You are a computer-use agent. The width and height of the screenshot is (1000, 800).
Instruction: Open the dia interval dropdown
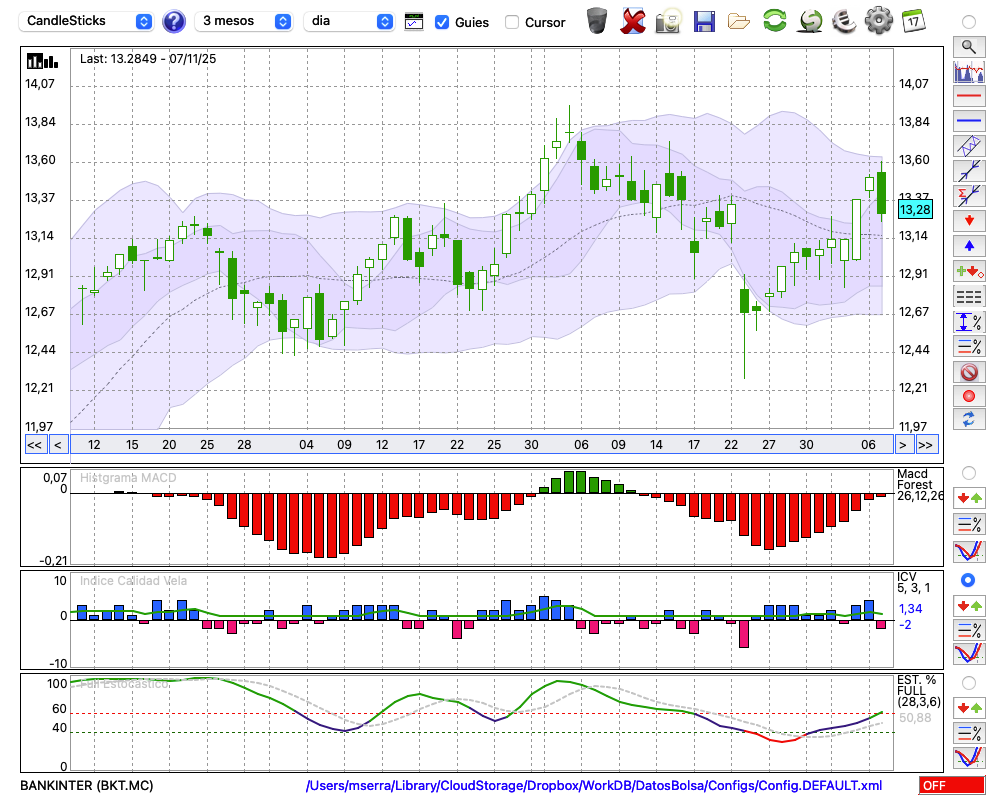pos(350,21)
